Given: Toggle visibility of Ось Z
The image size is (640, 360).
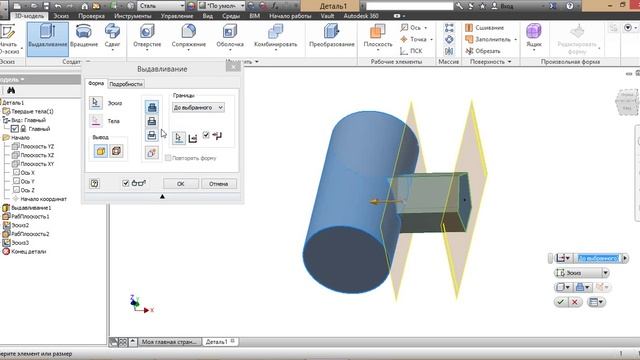Looking at the screenshot, I should point(16,190).
